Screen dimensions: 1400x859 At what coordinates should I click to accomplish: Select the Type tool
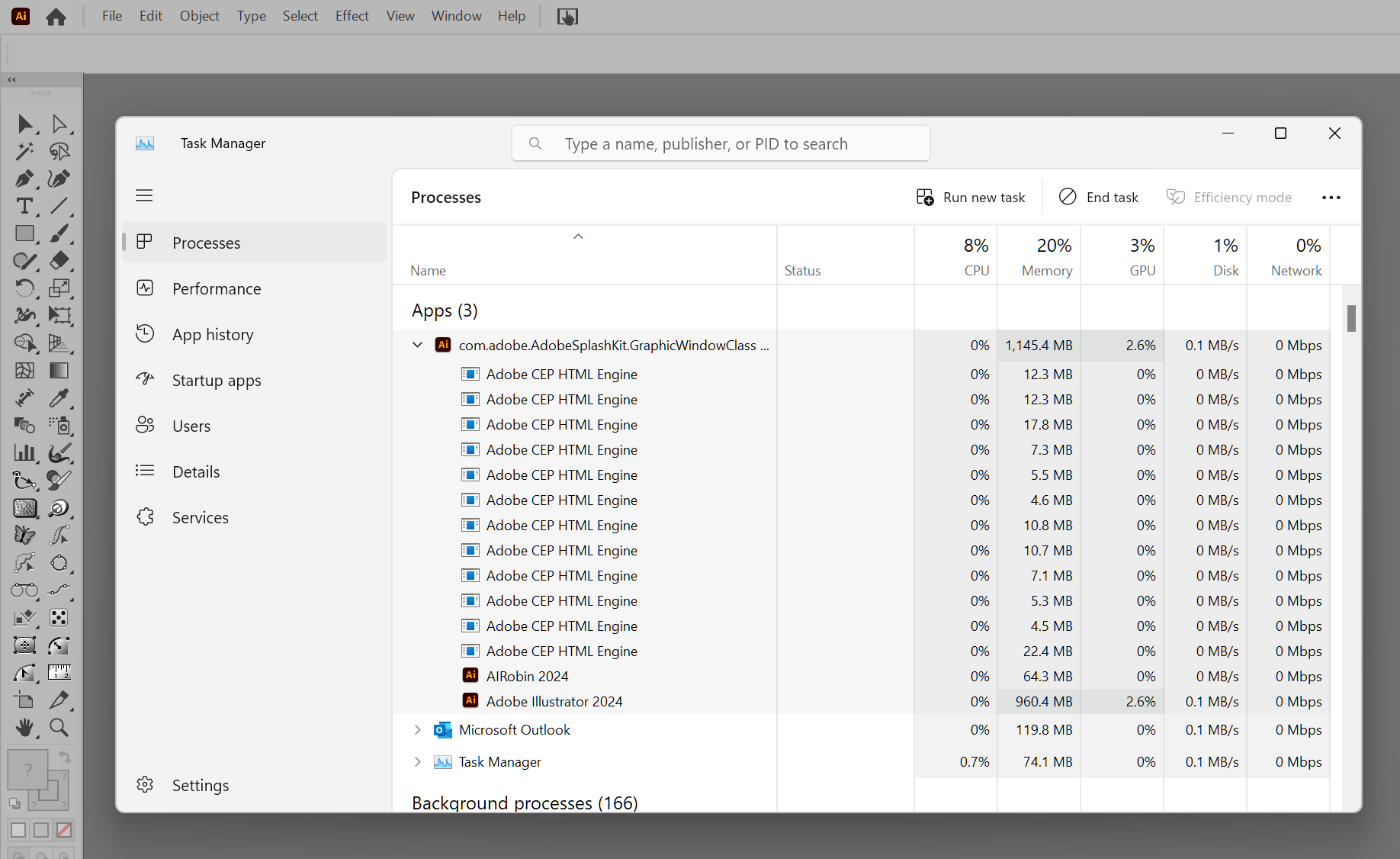[x=24, y=206]
